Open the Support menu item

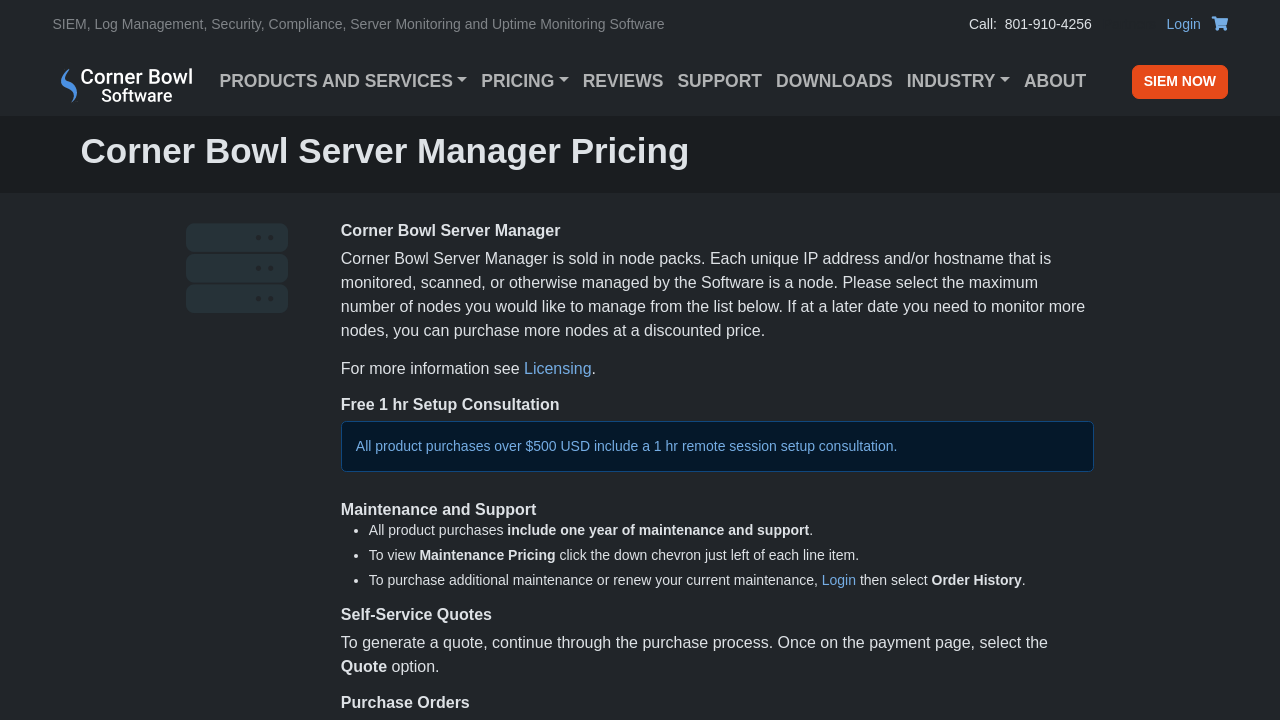[719, 81]
